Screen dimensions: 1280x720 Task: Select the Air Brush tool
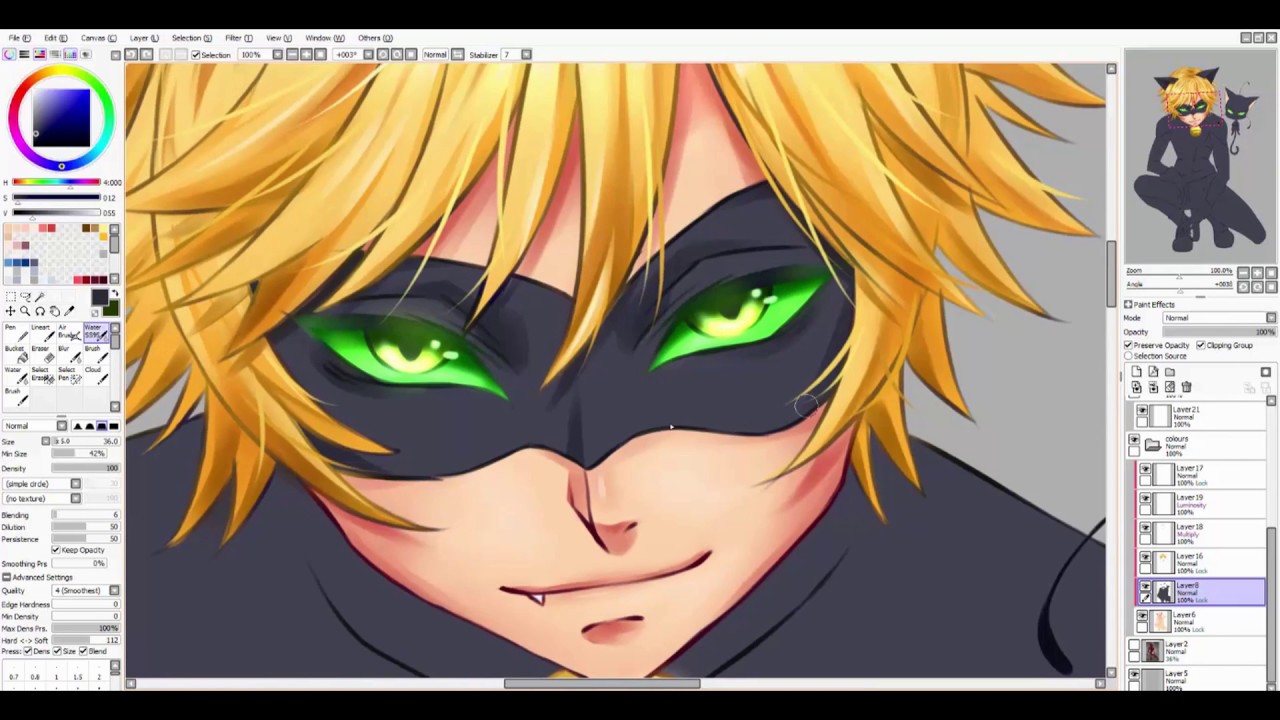click(x=70, y=333)
